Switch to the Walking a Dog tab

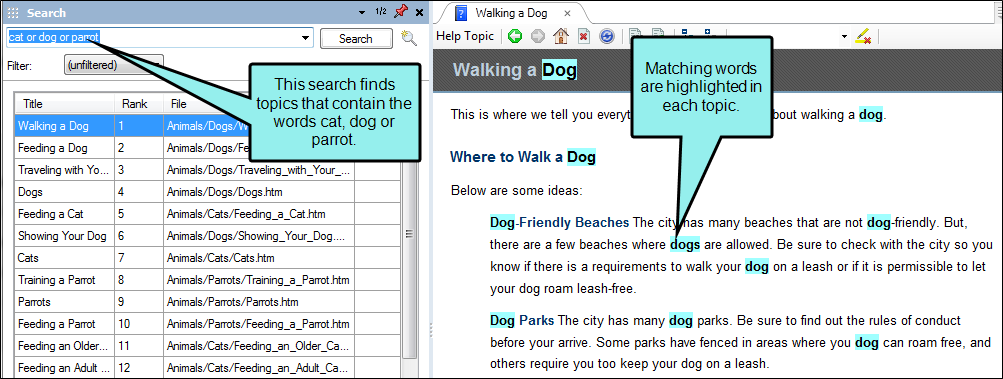pyautogui.click(x=511, y=13)
